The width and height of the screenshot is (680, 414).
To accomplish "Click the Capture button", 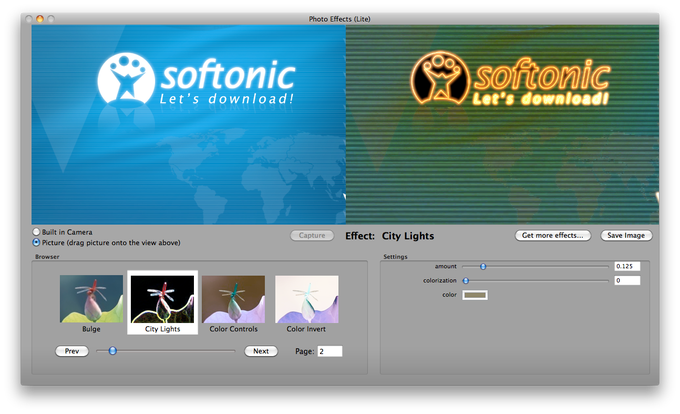I will [312, 235].
